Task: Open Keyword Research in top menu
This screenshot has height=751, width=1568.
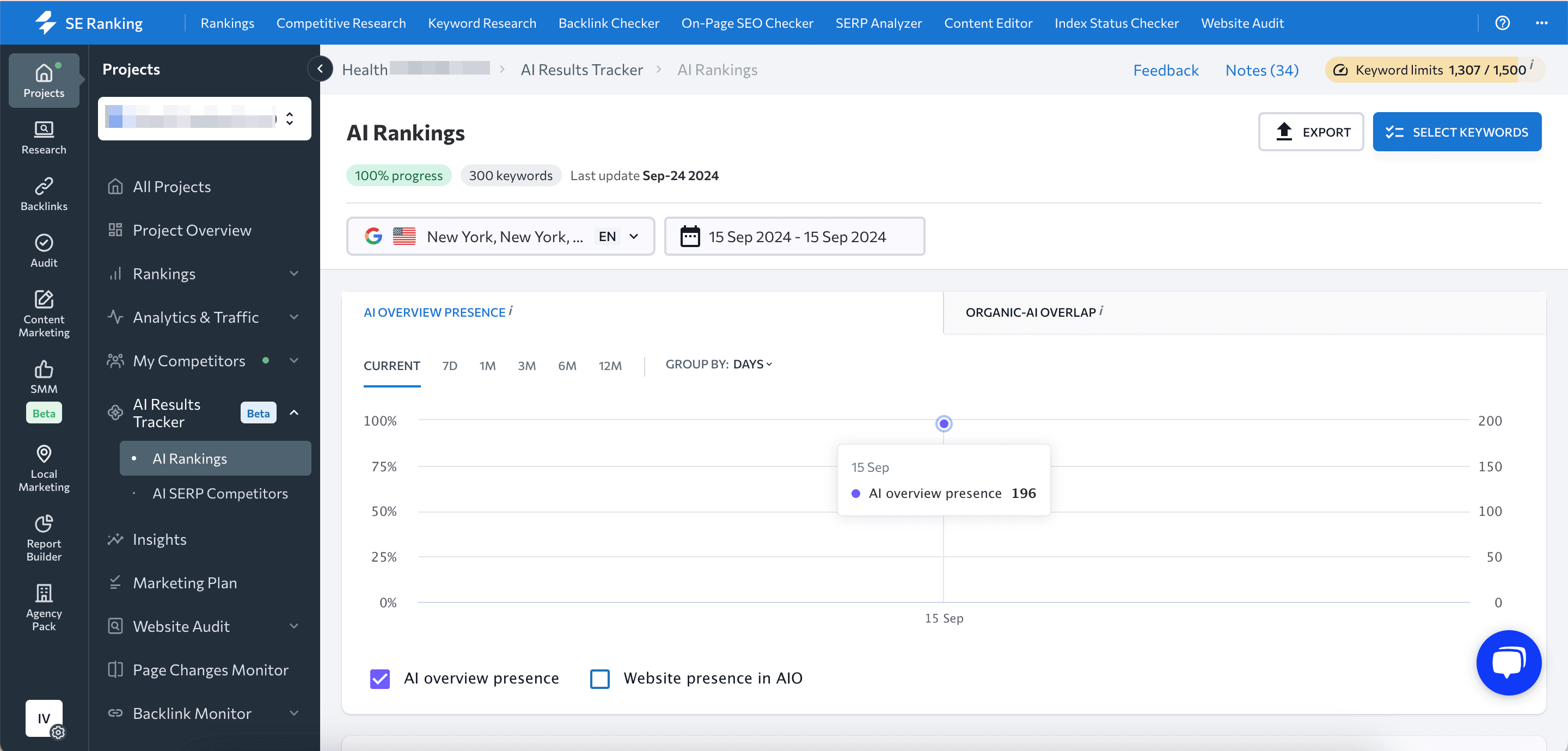Action: tap(482, 23)
